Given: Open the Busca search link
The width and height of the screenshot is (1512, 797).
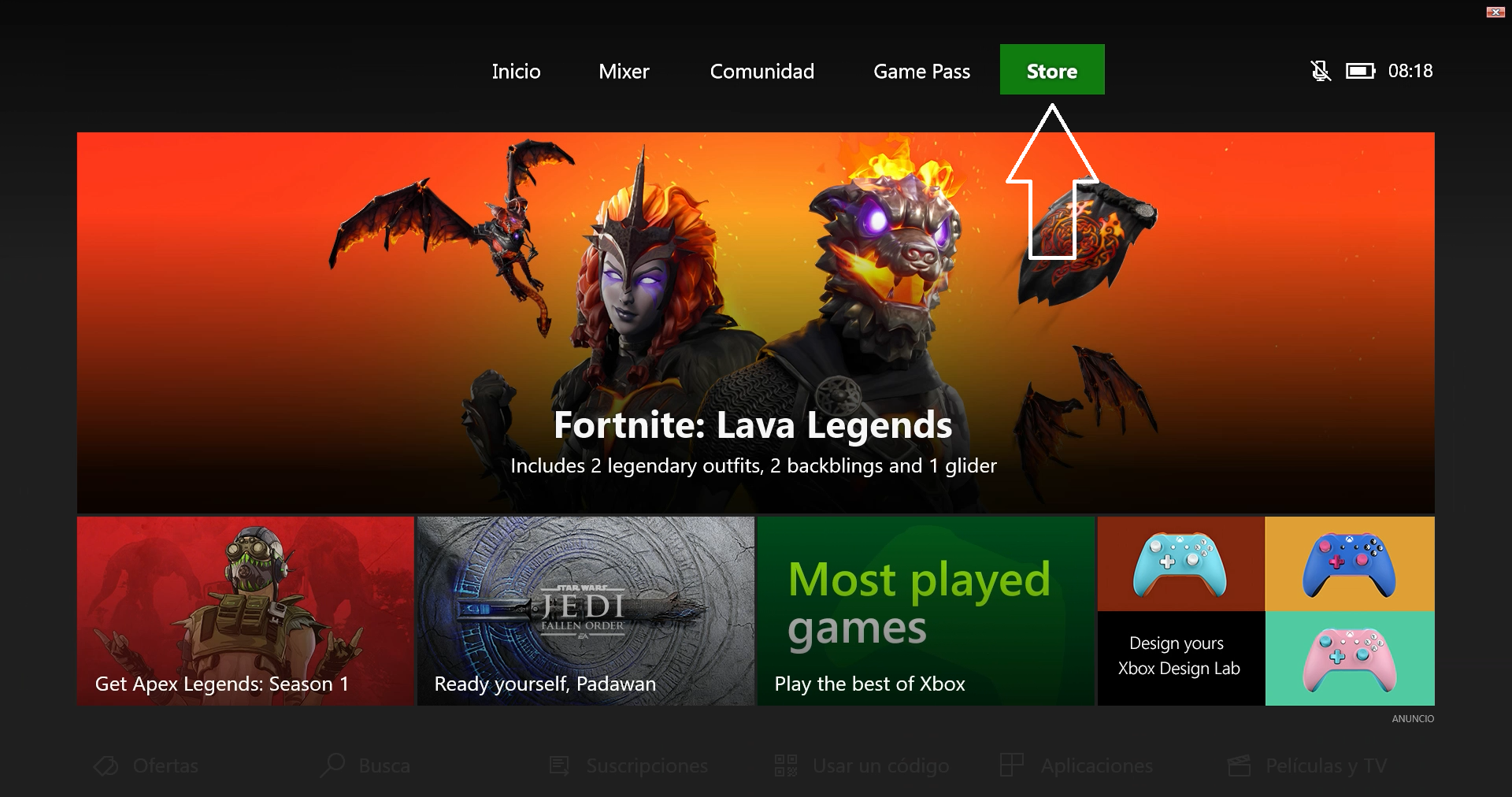Looking at the screenshot, I should (384, 765).
